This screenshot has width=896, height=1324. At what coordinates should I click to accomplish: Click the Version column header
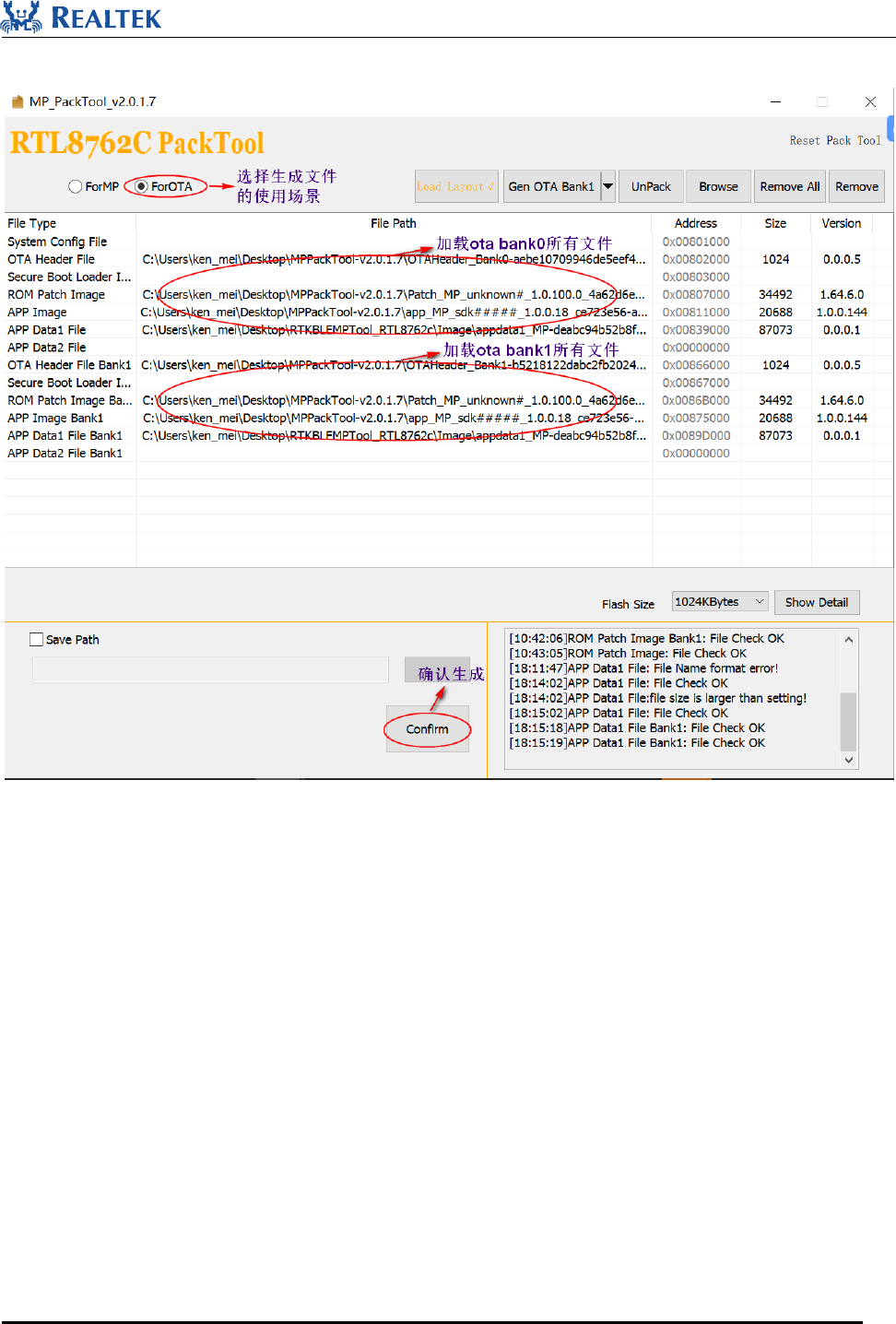[x=842, y=223]
